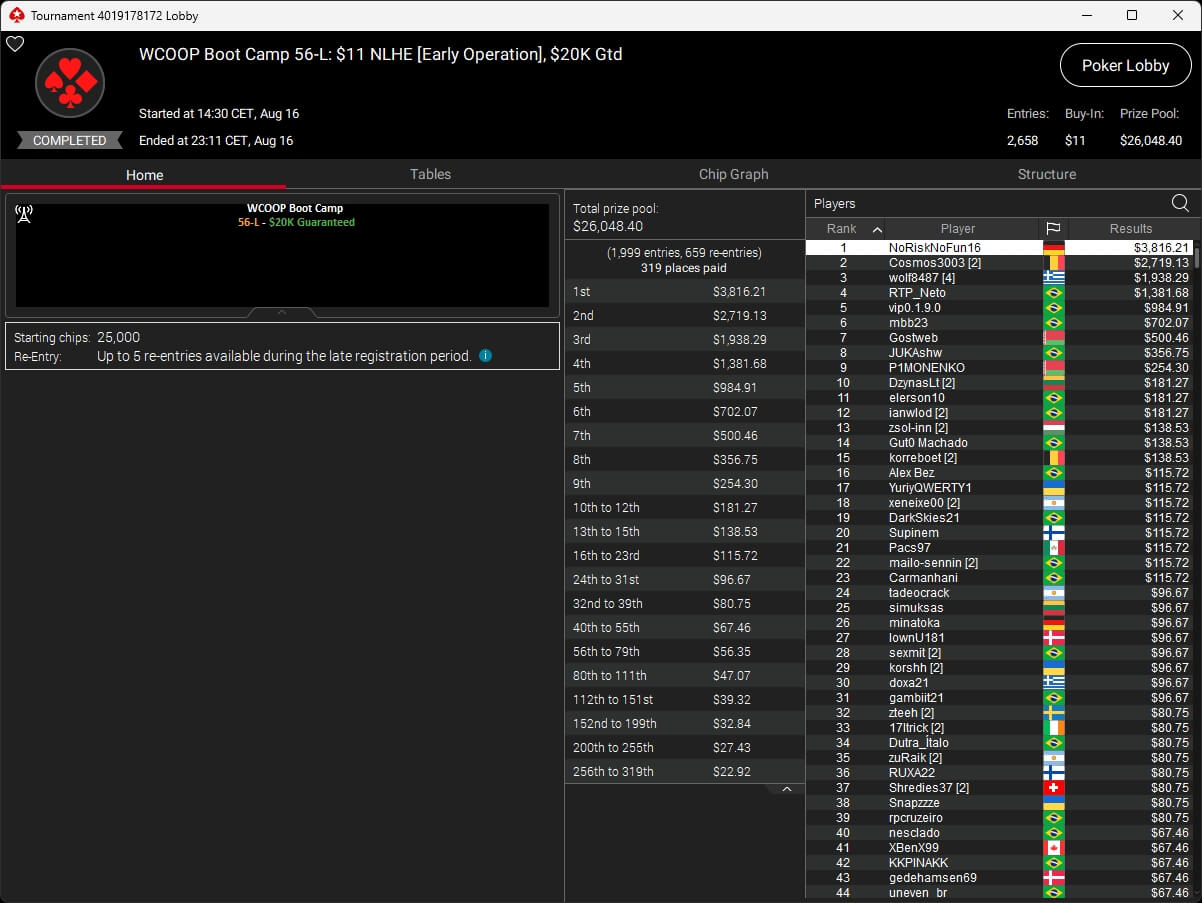
Task: Click the re-entry info icon
Action: pyautogui.click(x=485, y=355)
